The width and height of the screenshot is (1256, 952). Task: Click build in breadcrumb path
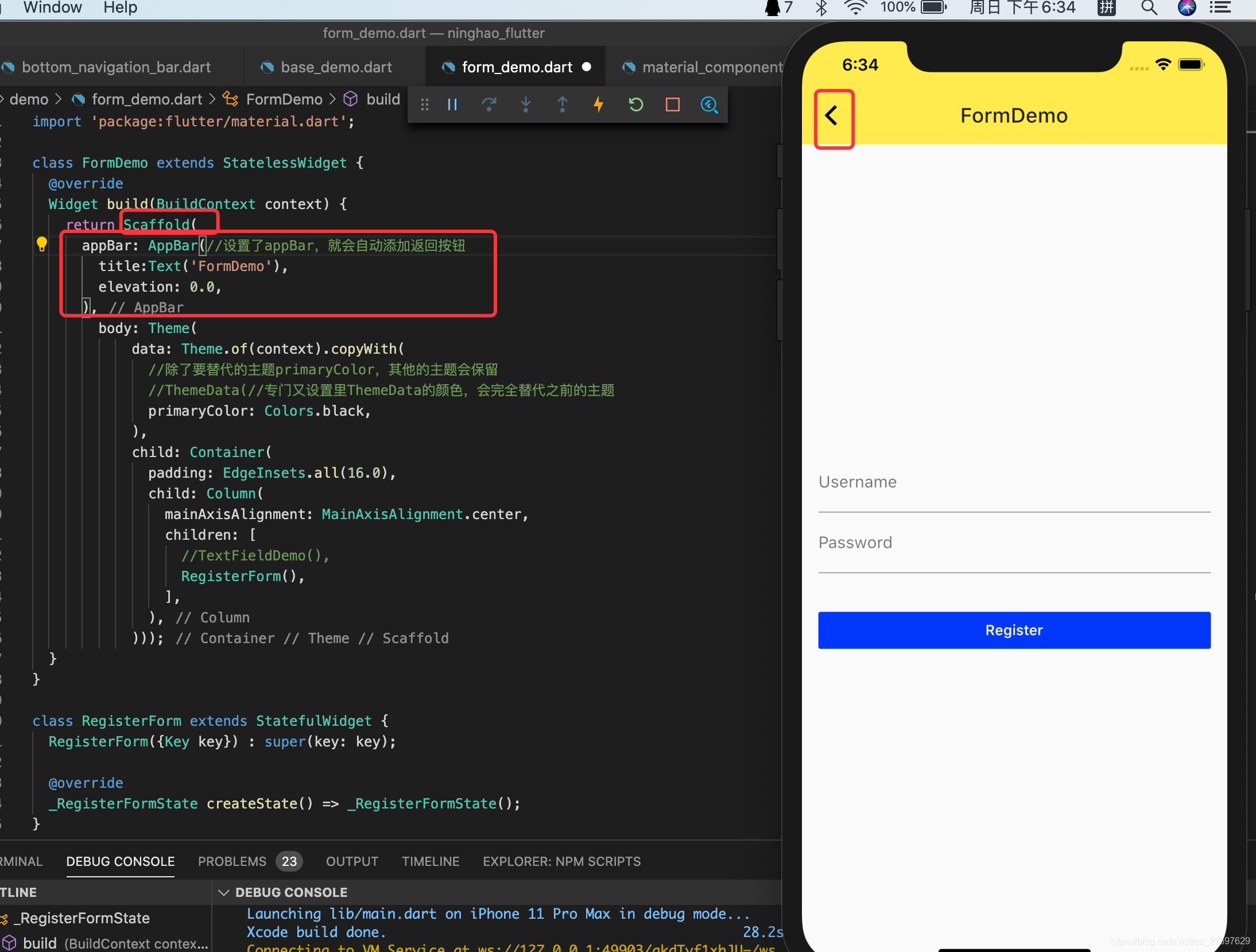point(383,99)
